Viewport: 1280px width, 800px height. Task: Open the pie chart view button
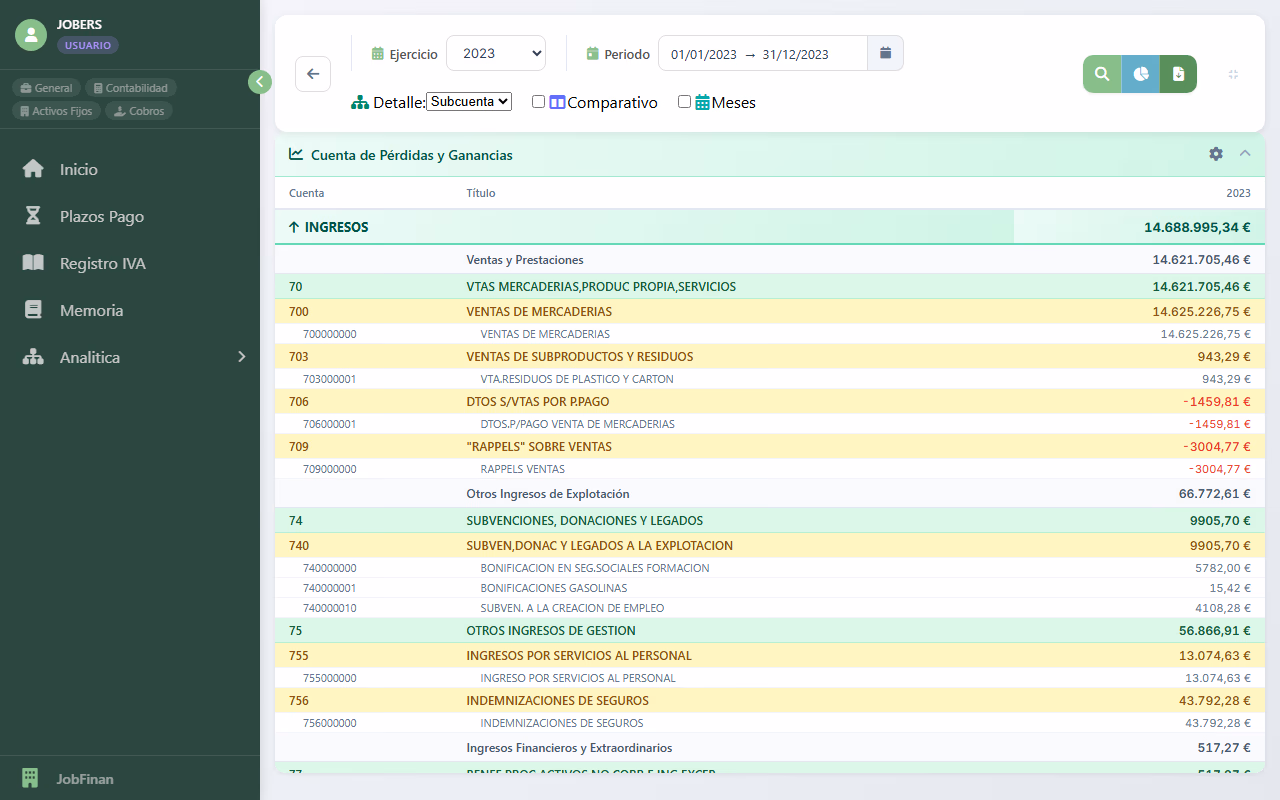click(x=1141, y=74)
